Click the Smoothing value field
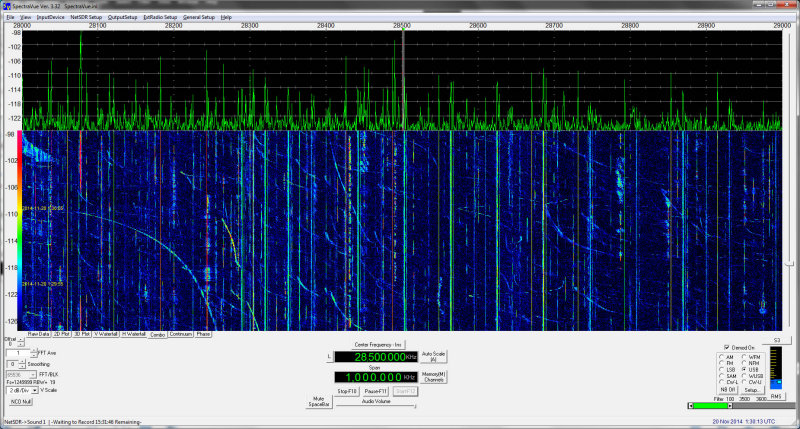Screen dimensions: 800x429 [12, 364]
